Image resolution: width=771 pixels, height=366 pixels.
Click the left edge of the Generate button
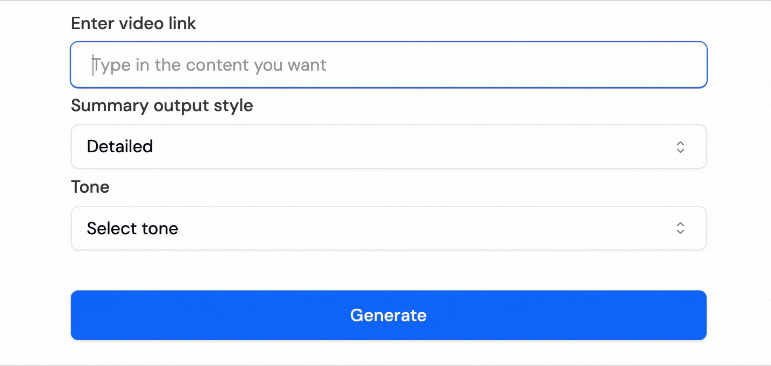[x=81, y=315]
